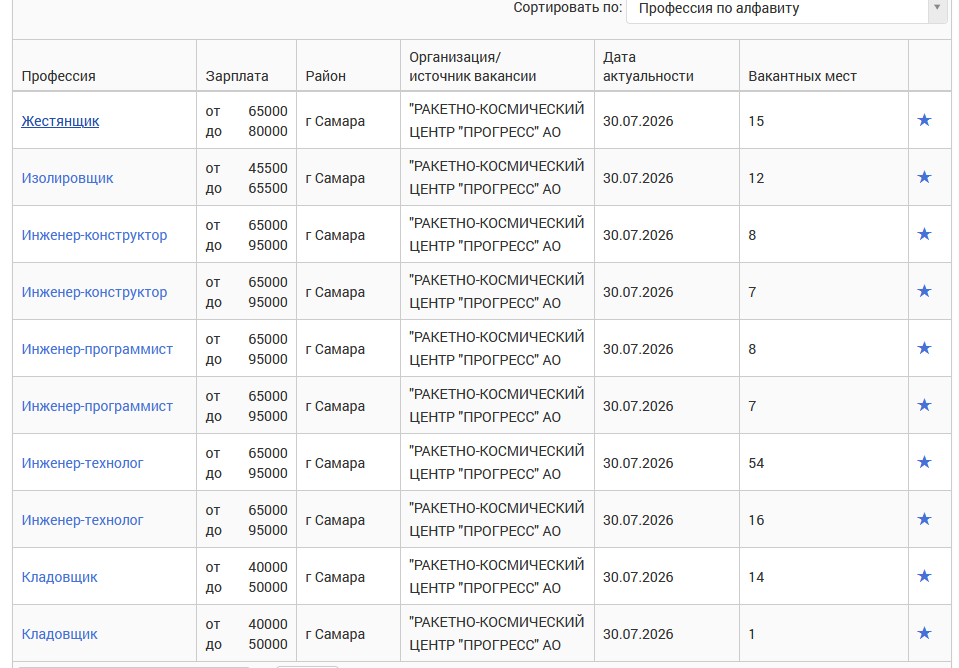Click the 'Сортировать по:' label
959x668 pixels.
coord(568,8)
